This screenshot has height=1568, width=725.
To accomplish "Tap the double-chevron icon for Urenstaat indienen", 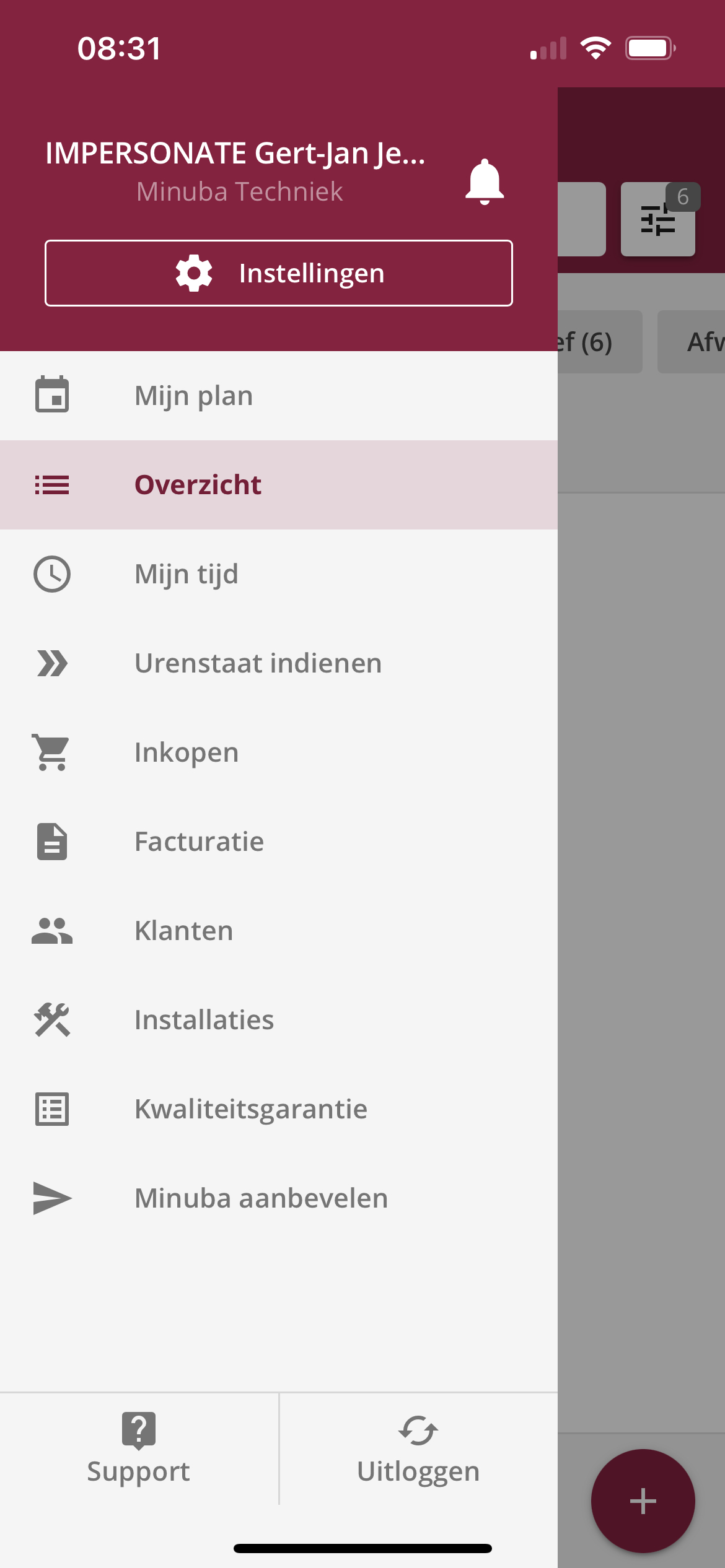I will [52, 663].
